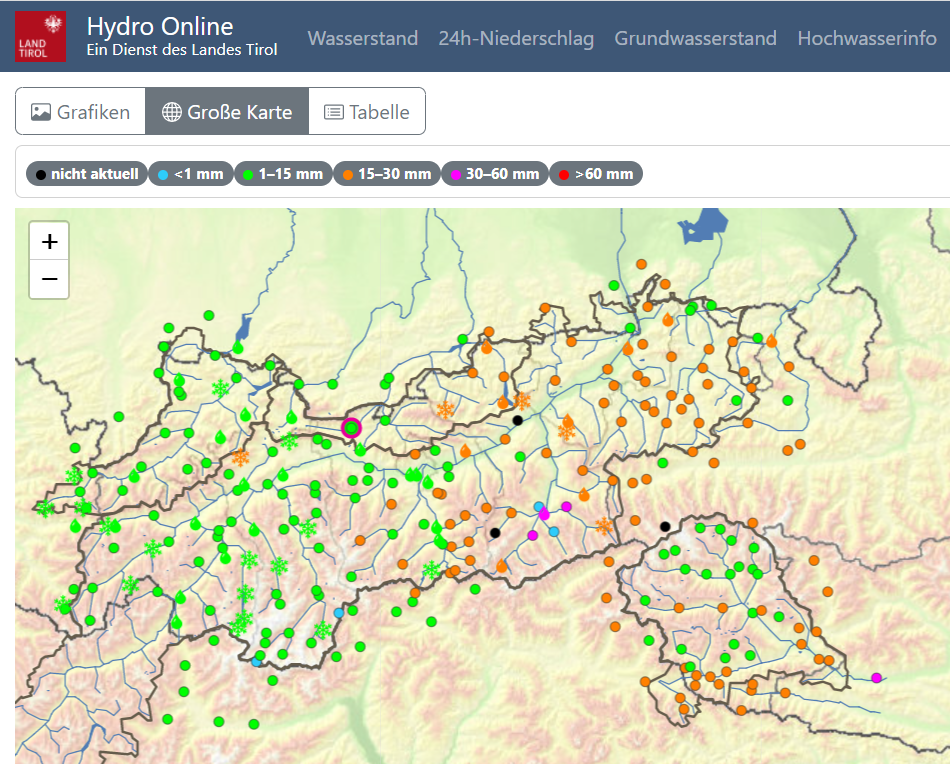Click the black marker below the orange snowflake on the Inn
The height and width of the screenshot is (764, 950).
(x=517, y=420)
